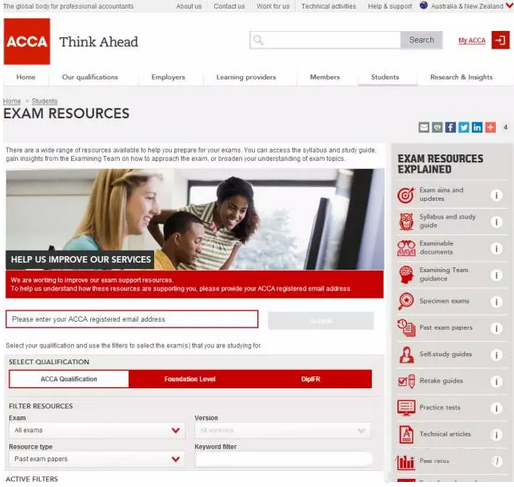
Task: Click the print share icon
Action: (x=437, y=127)
